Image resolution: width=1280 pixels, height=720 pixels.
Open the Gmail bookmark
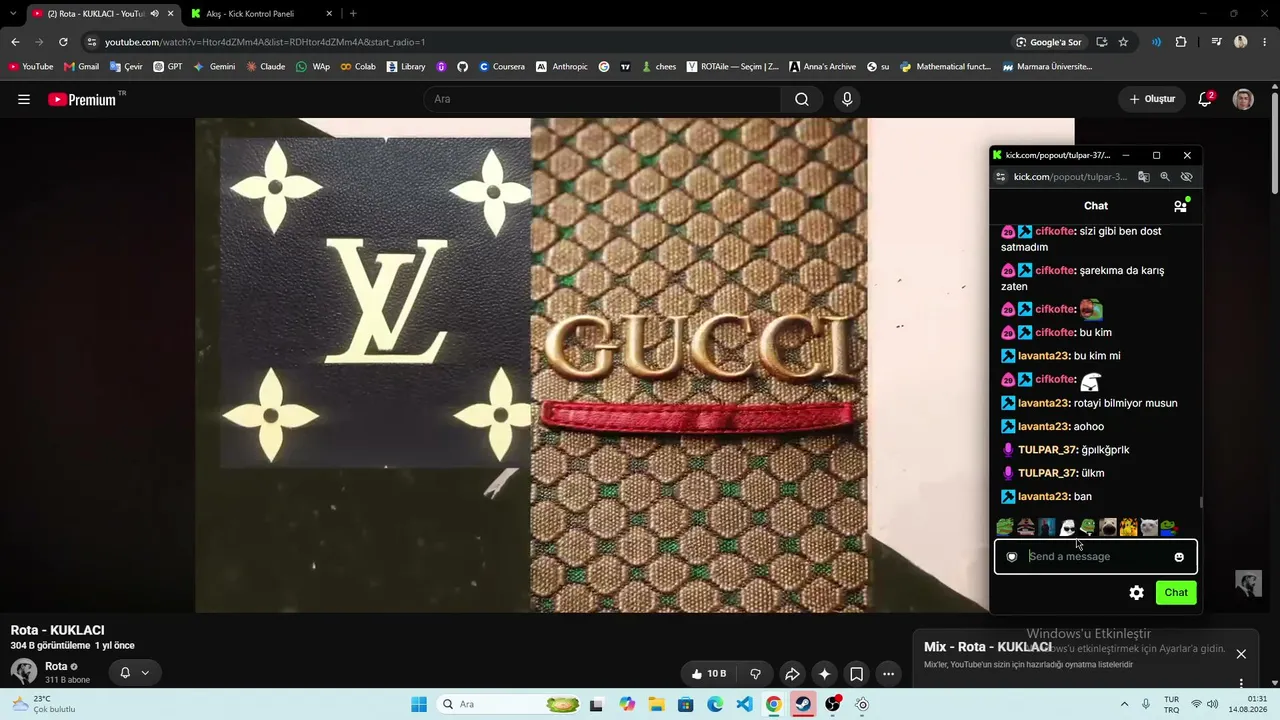(81, 67)
